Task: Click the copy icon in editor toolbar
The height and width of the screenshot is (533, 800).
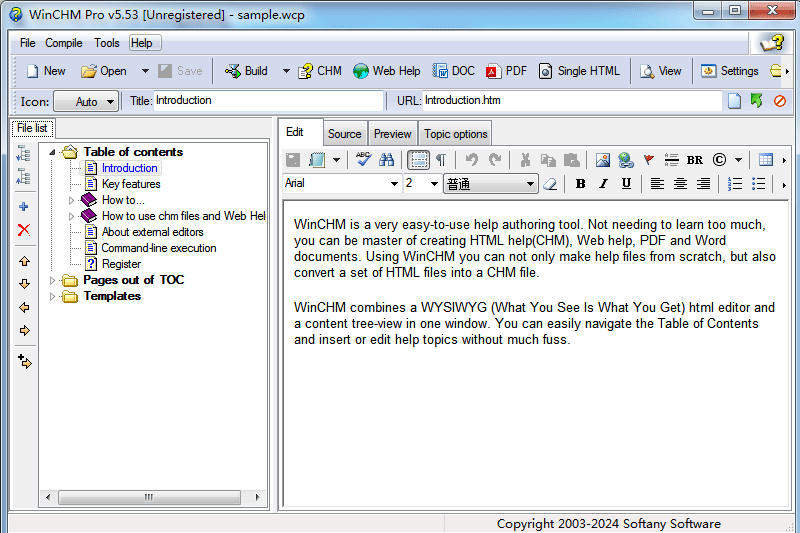Action: tap(548, 160)
